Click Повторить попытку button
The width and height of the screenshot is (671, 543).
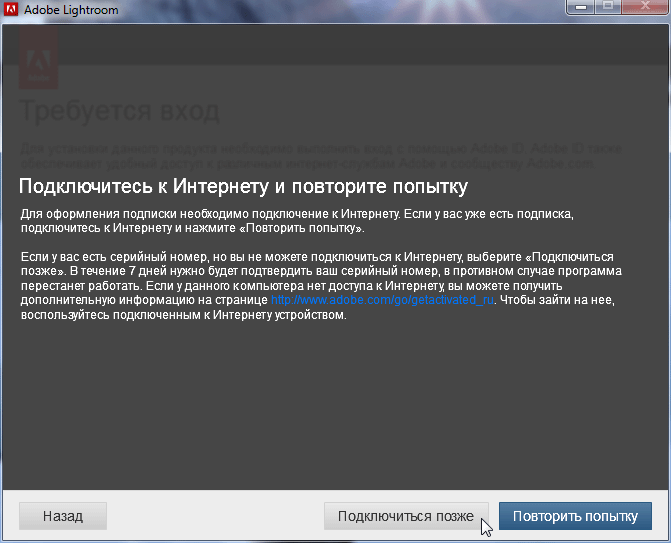pyautogui.click(x=575, y=516)
